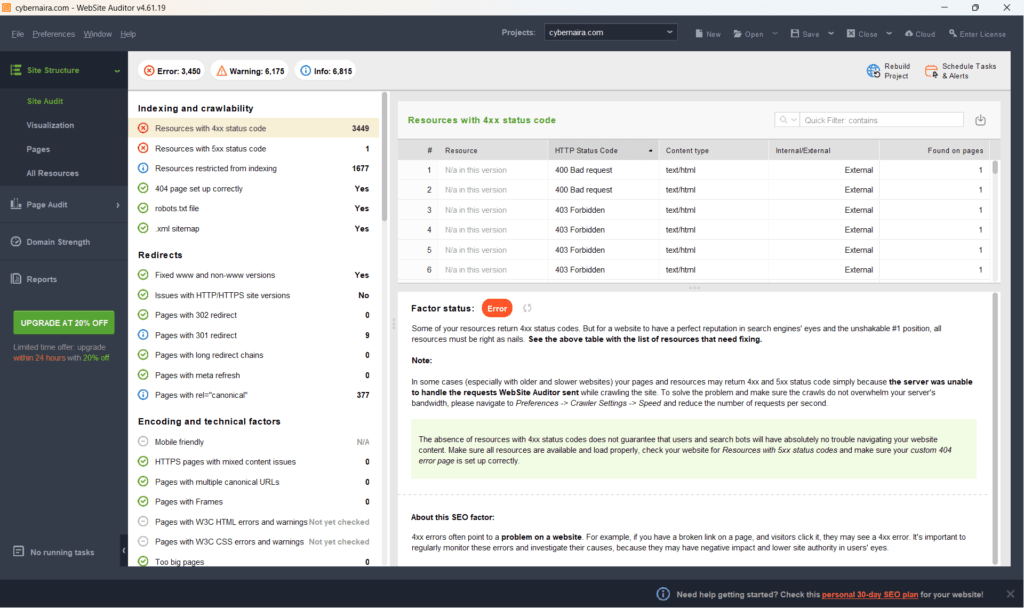Click the Rebuild Project icon
Screen dimensions: 1024x608
coord(873,71)
